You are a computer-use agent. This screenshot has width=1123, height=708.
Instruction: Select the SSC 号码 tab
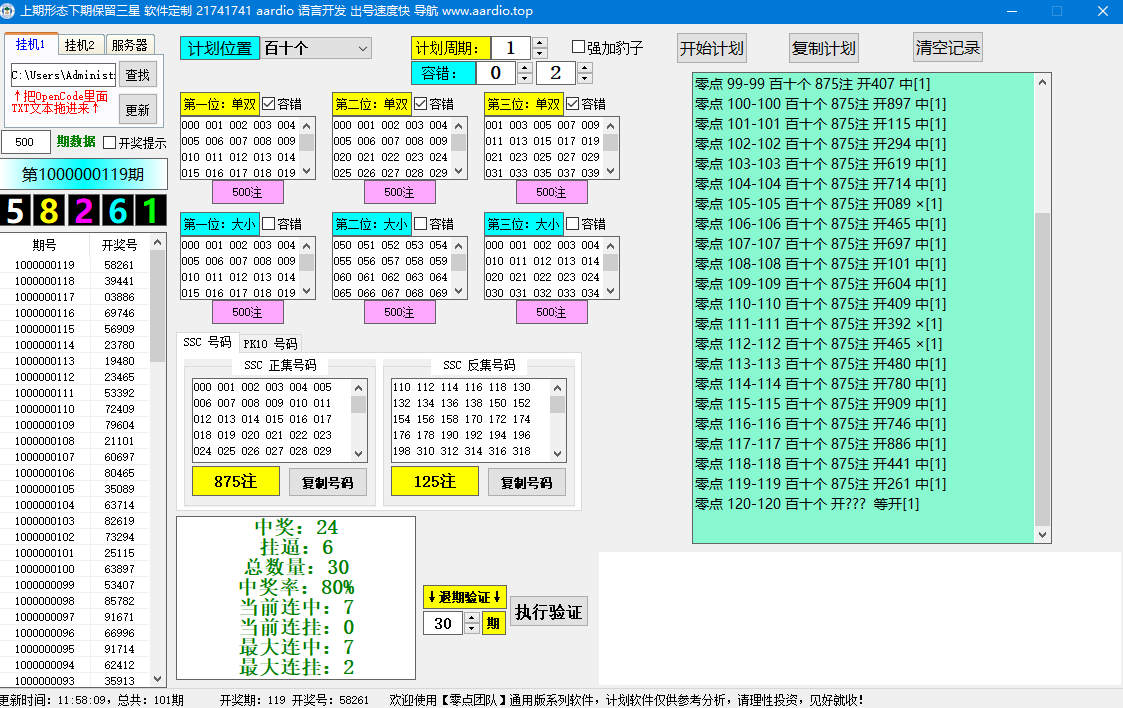pyautogui.click(x=207, y=342)
